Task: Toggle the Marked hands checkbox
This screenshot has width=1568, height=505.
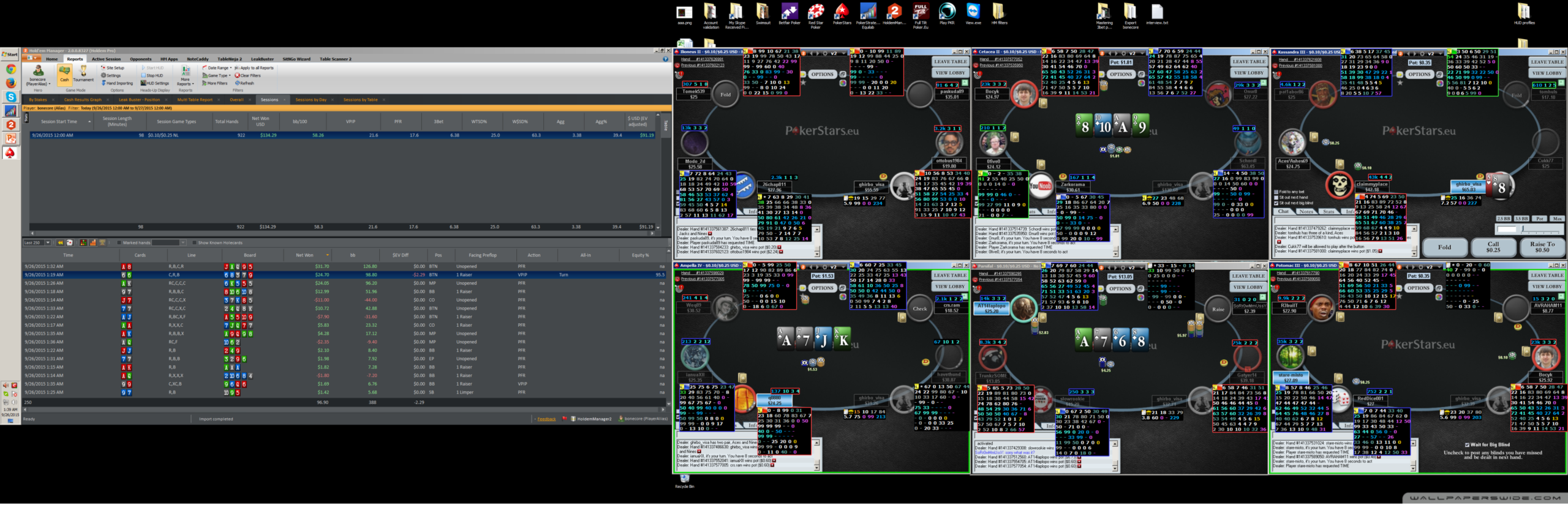Action: 119,243
